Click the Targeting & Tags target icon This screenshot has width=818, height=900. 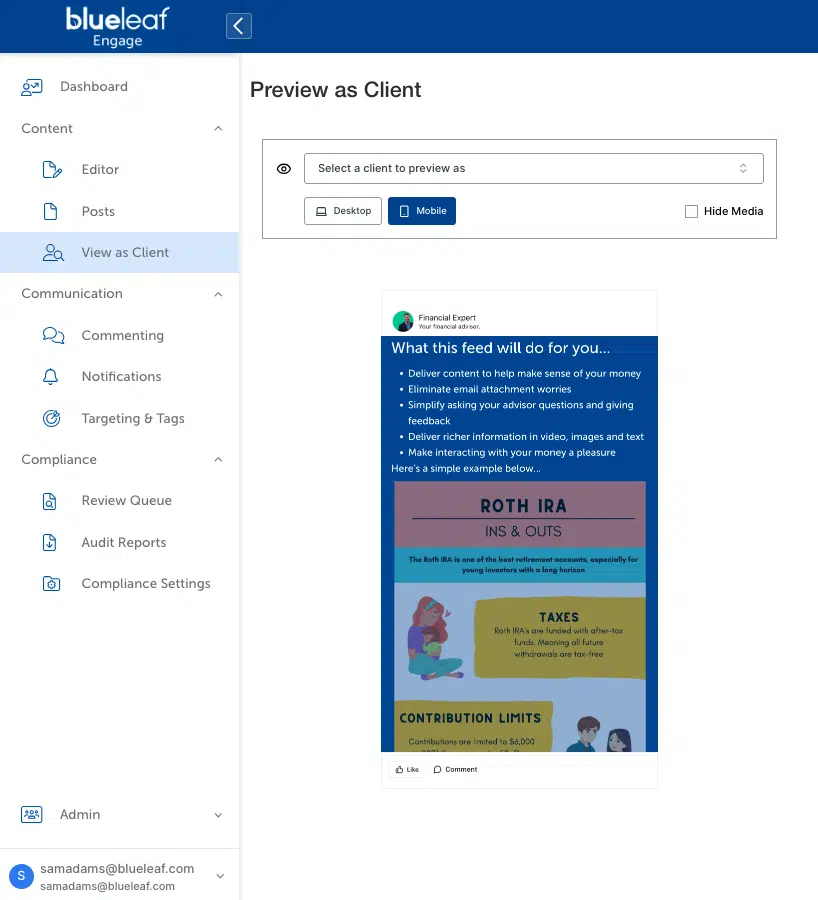coord(52,419)
